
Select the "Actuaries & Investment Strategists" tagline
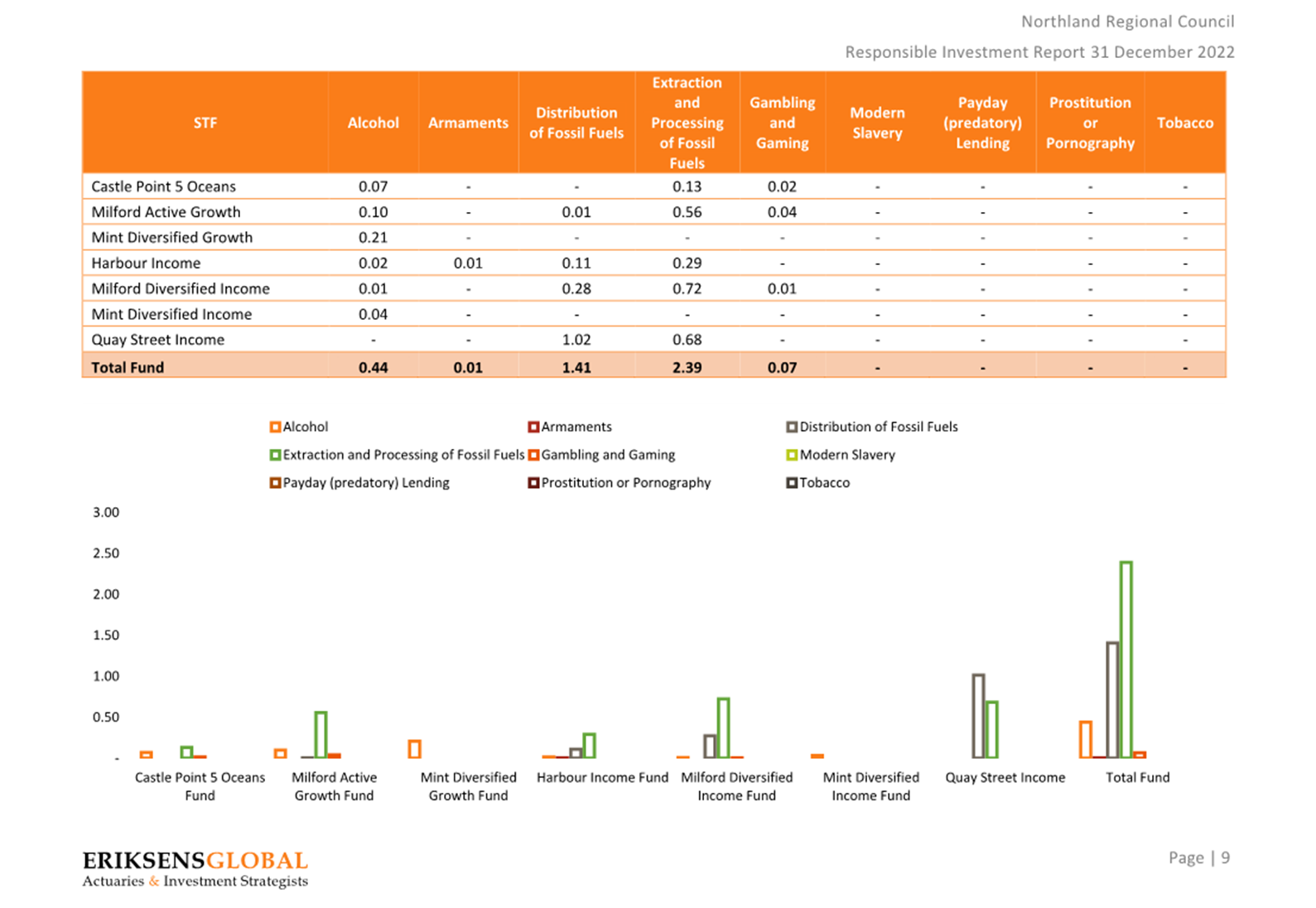tap(195, 881)
